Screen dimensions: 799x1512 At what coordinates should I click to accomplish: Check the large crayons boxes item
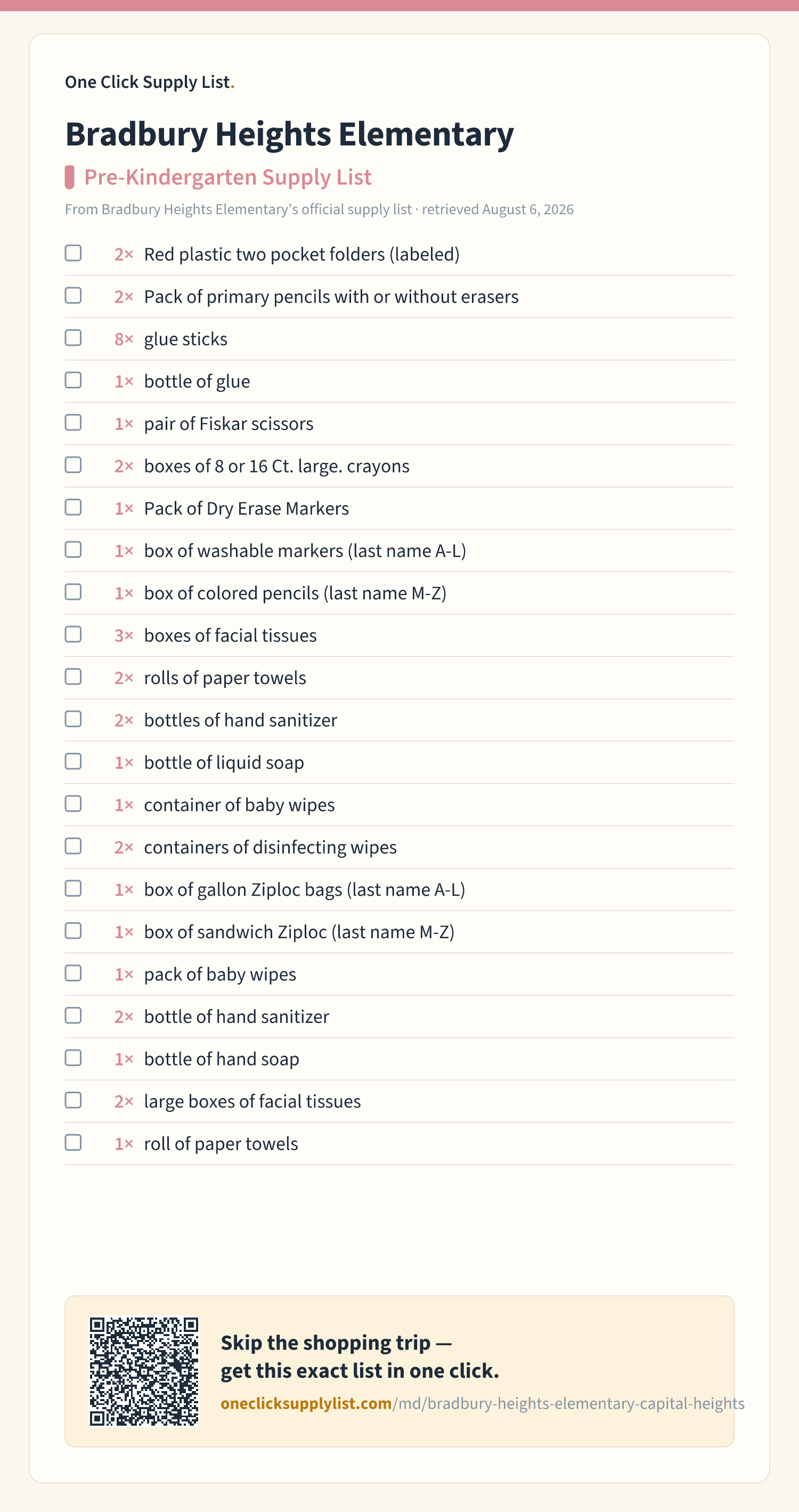click(74, 465)
